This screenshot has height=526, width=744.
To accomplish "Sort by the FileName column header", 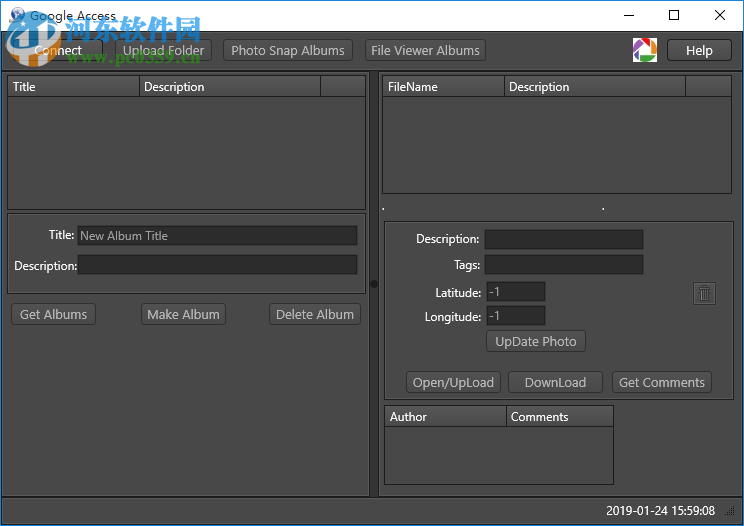I will tap(443, 87).
